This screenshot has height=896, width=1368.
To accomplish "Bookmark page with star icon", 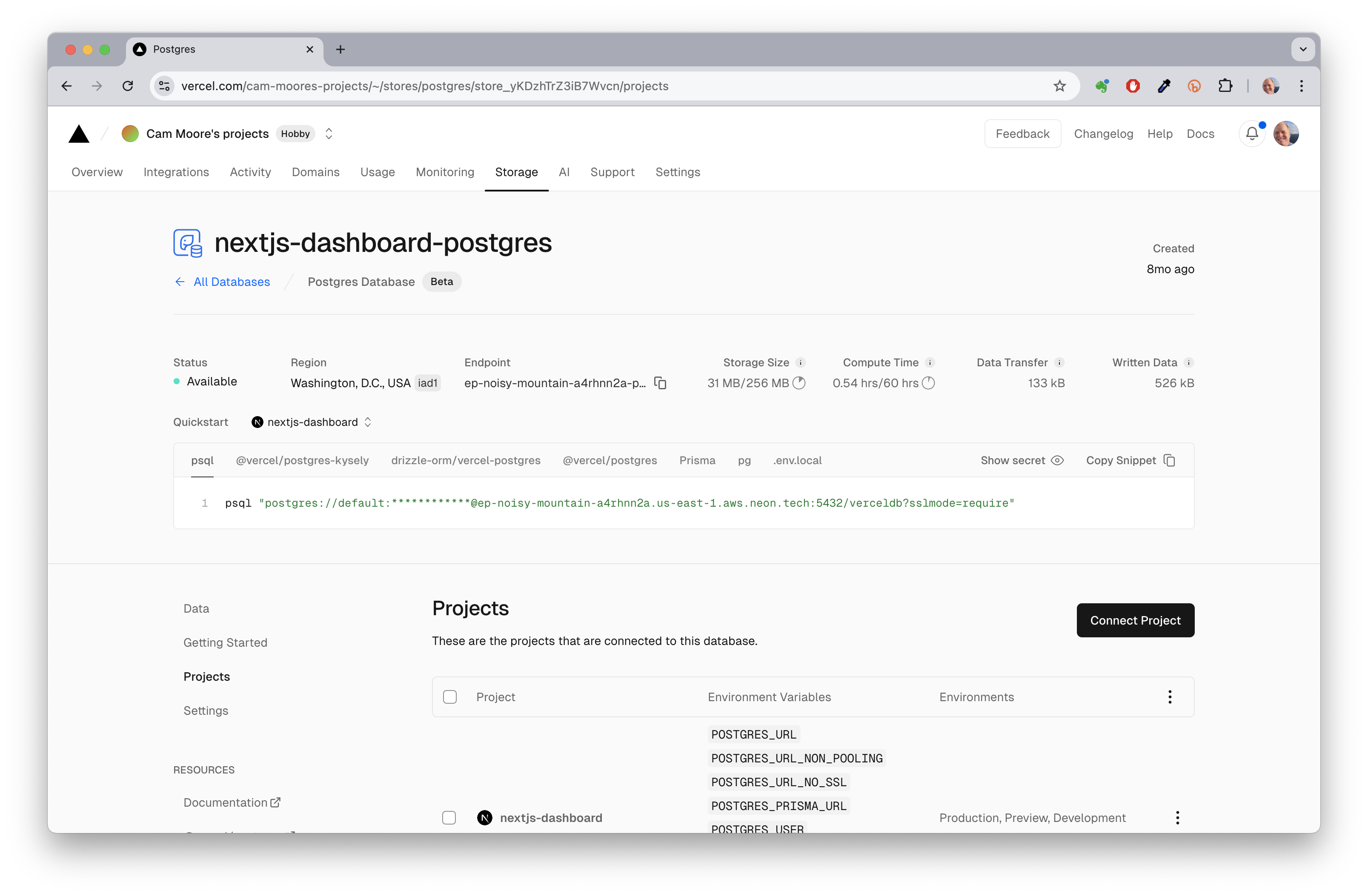I will tap(1059, 86).
